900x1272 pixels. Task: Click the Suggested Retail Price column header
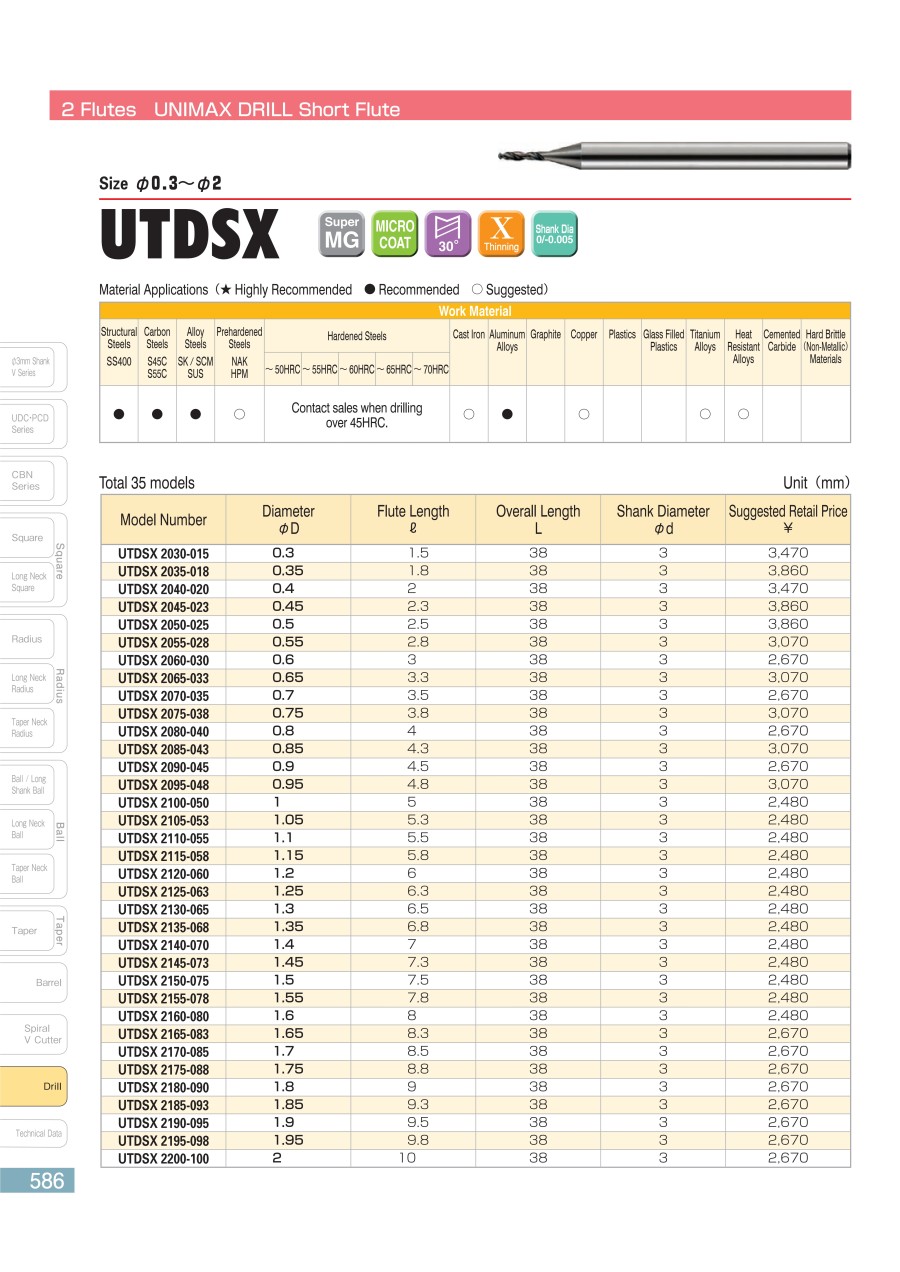click(788, 520)
